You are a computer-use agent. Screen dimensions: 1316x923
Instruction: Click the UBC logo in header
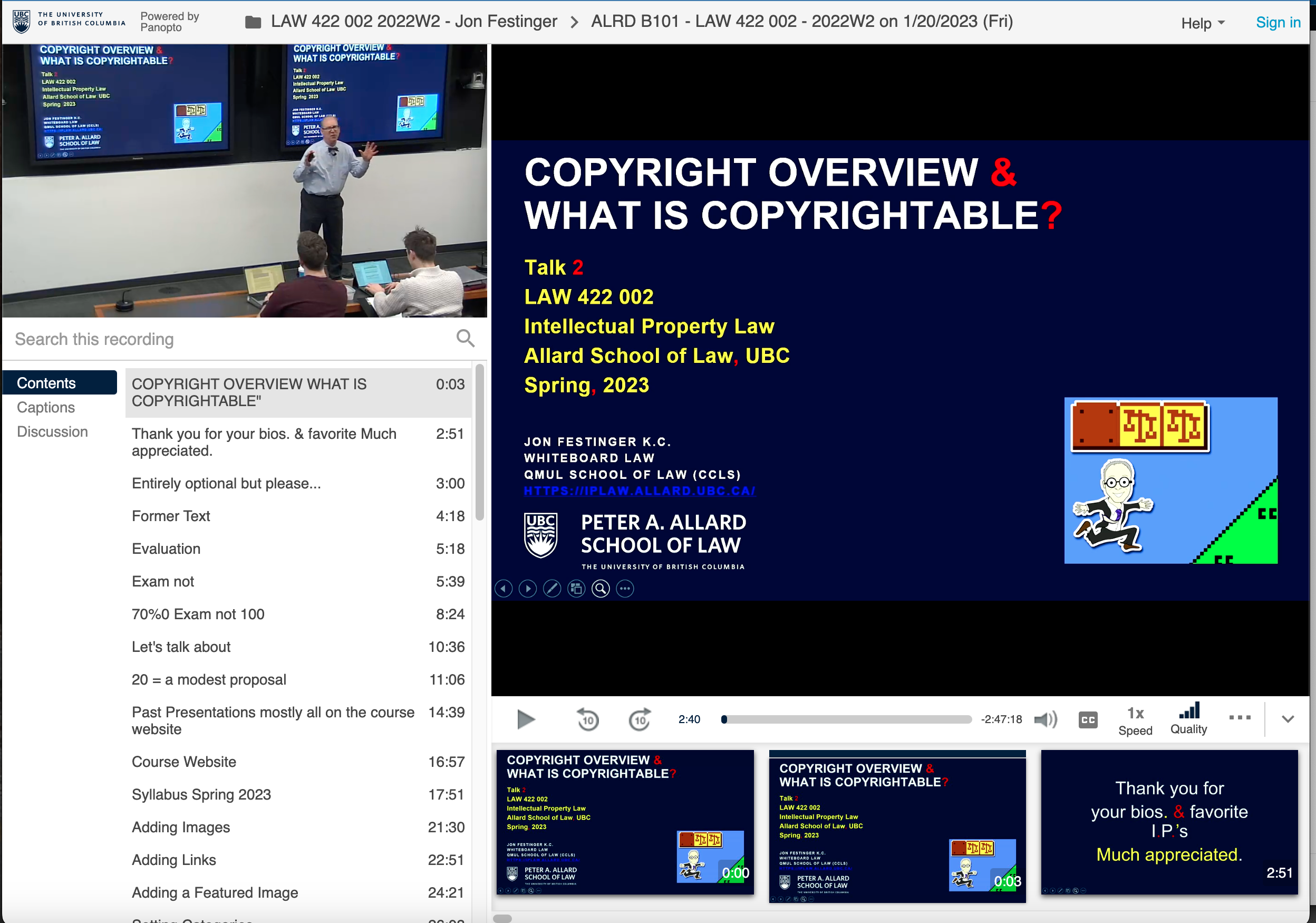coord(68,21)
